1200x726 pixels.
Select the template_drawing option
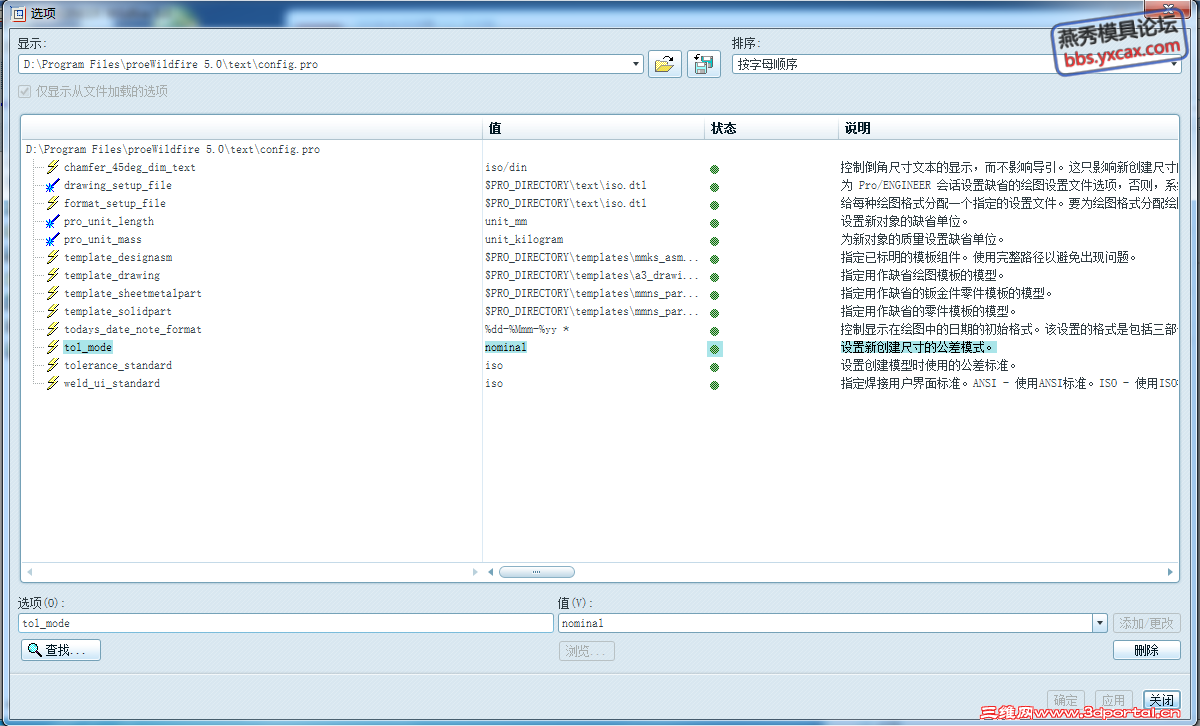point(112,275)
